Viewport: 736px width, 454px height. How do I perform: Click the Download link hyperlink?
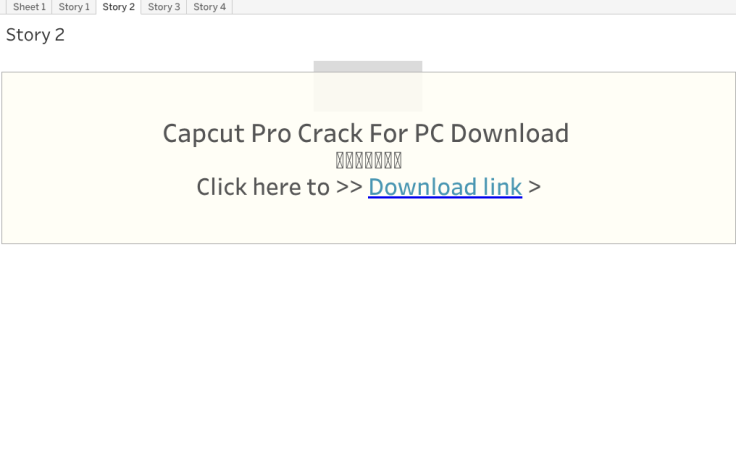click(445, 187)
